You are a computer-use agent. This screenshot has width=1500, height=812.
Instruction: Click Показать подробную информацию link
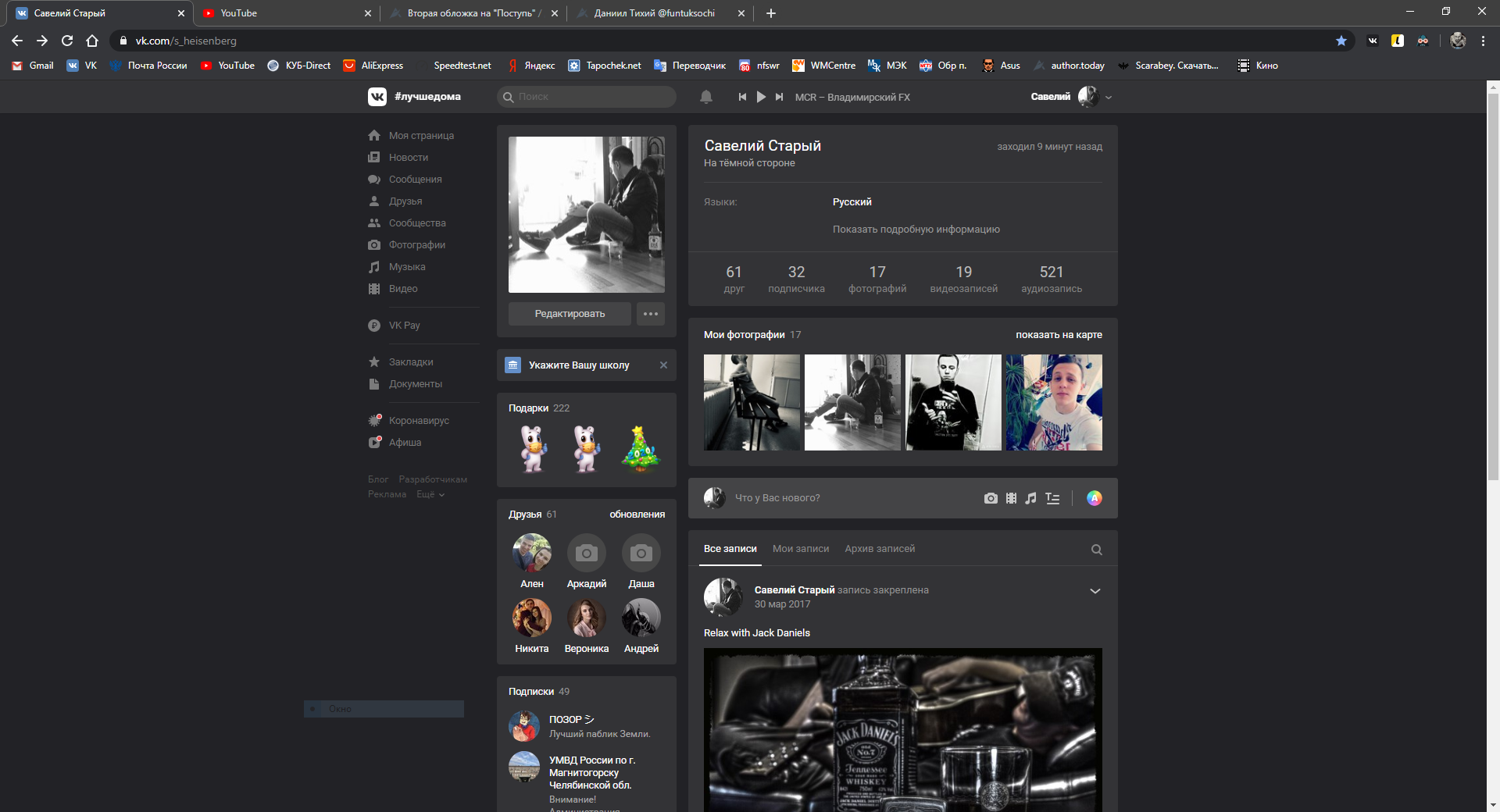click(916, 230)
